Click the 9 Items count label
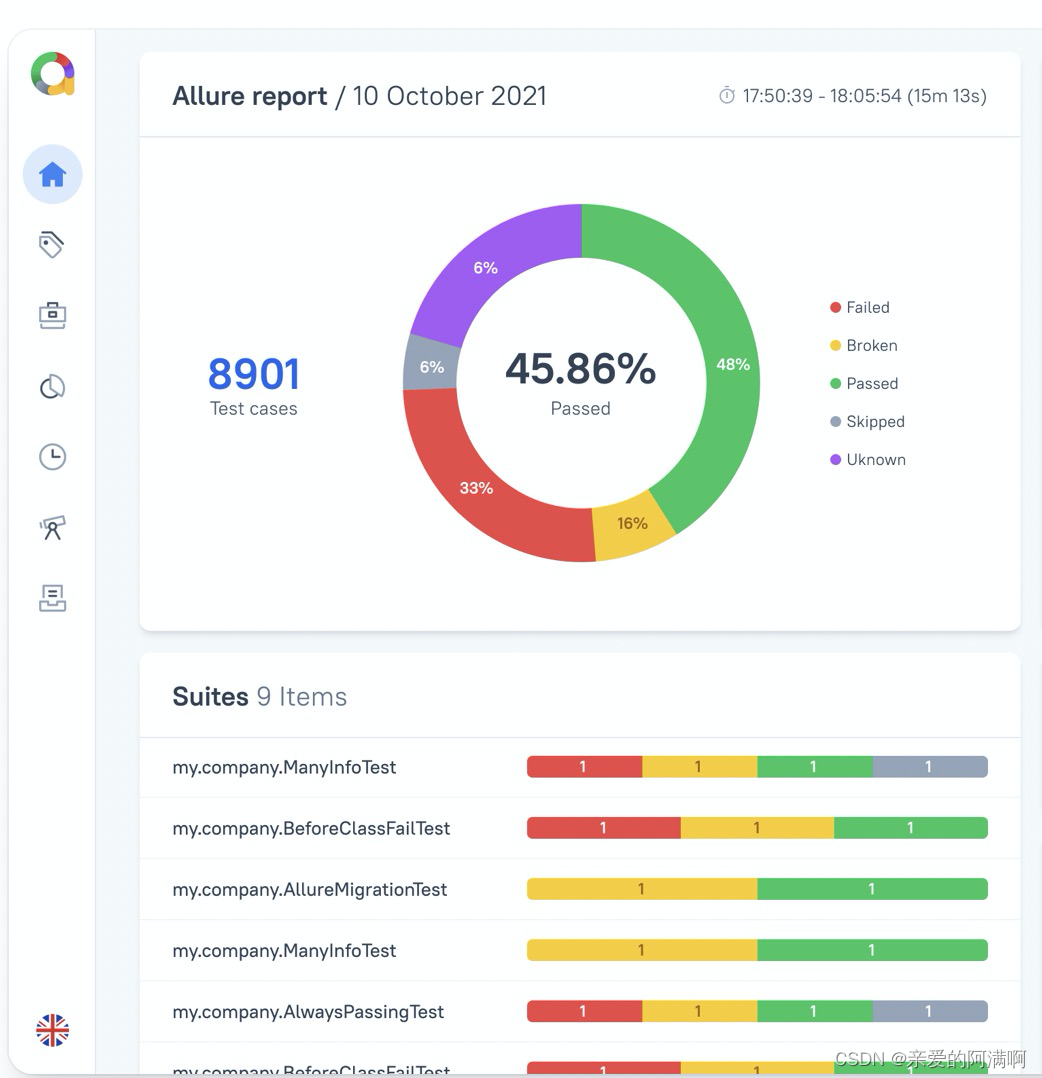Image resolution: width=1042 pixels, height=1078 pixels. coord(302,696)
